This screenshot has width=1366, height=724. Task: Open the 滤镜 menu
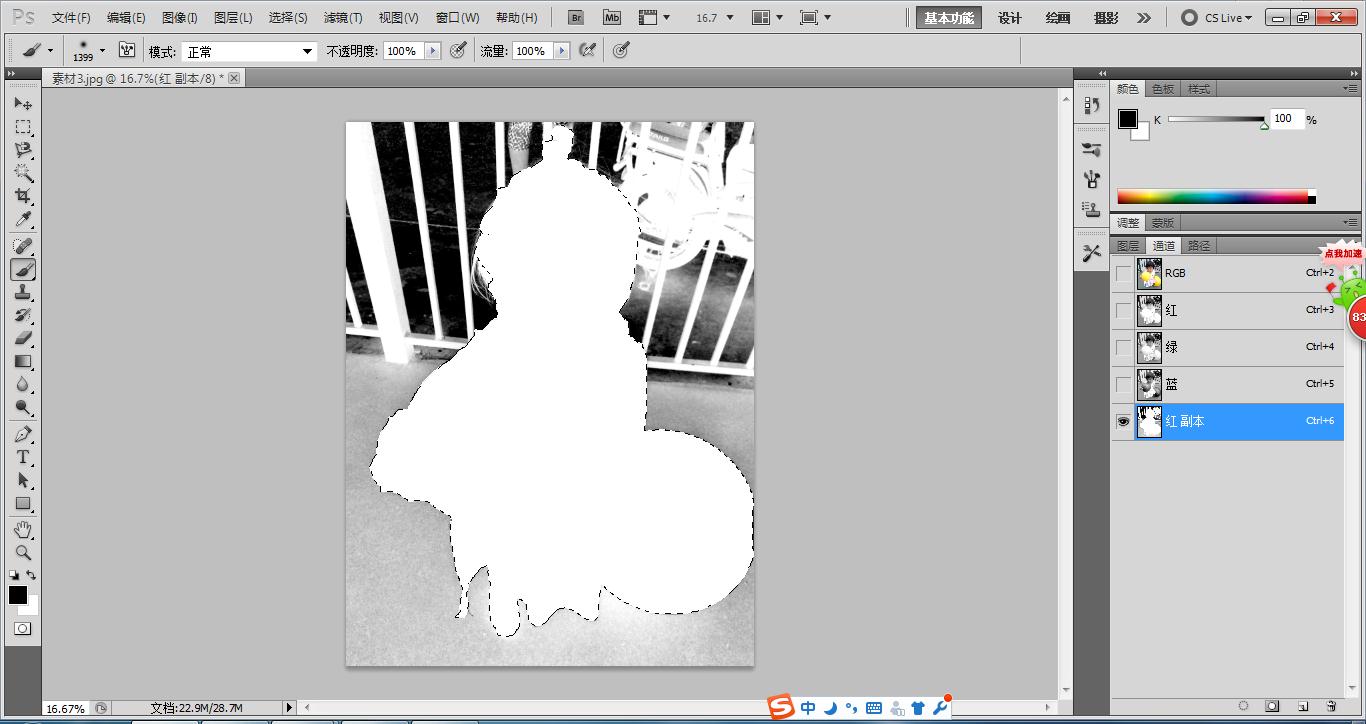(342, 17)
